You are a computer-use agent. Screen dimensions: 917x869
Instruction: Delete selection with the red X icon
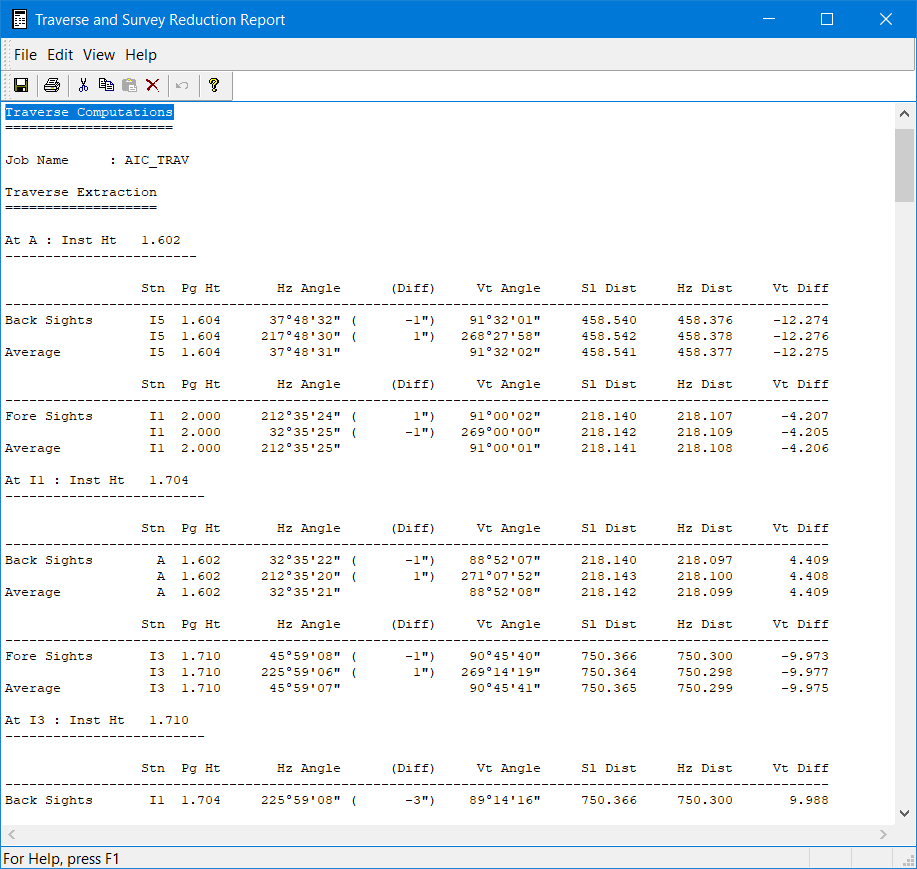click(153, 85)
